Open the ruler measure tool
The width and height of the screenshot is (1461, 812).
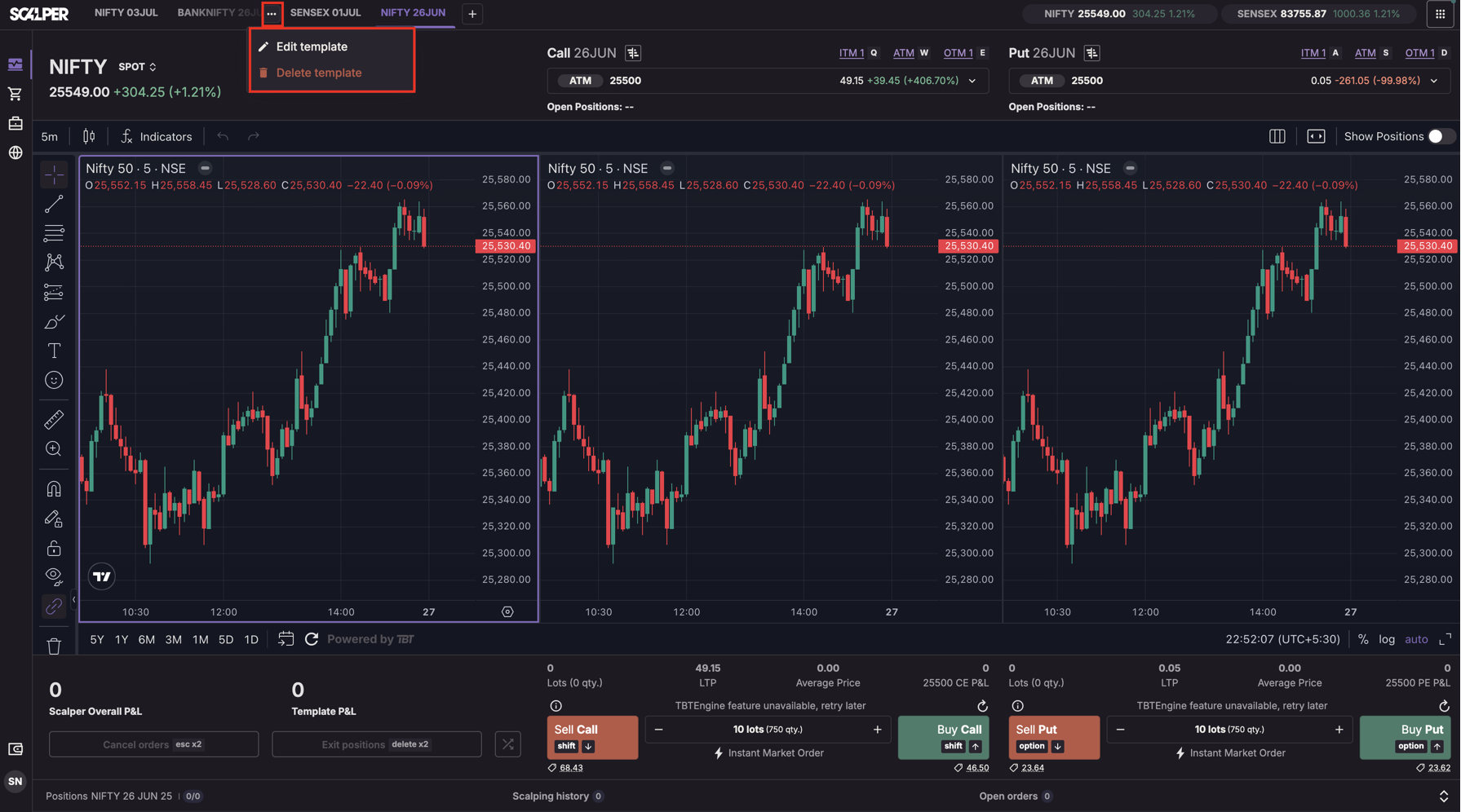point(54,420)
